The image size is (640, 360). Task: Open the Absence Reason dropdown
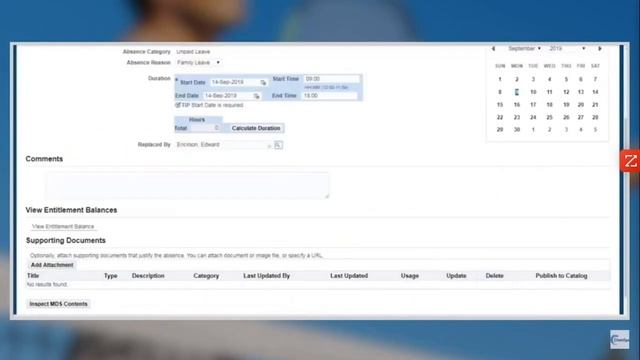[x=199, y=62]
